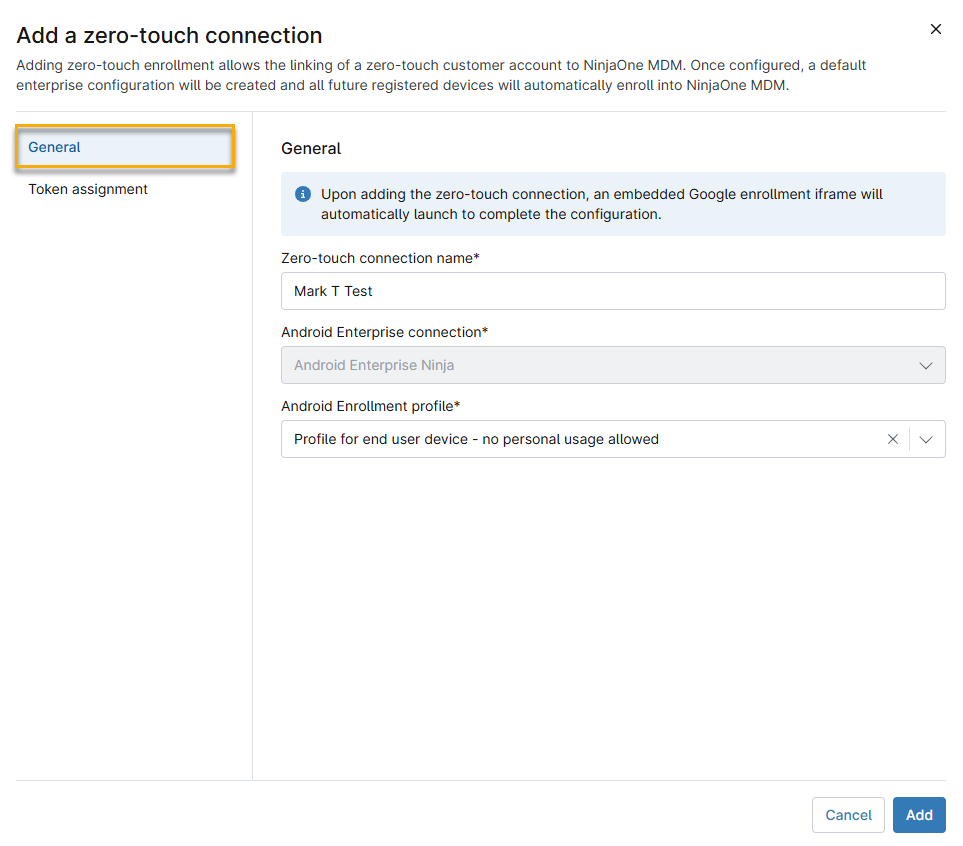Click the blue info icon in banner
This screenshot has width=963, height=846.
point(303,194)
